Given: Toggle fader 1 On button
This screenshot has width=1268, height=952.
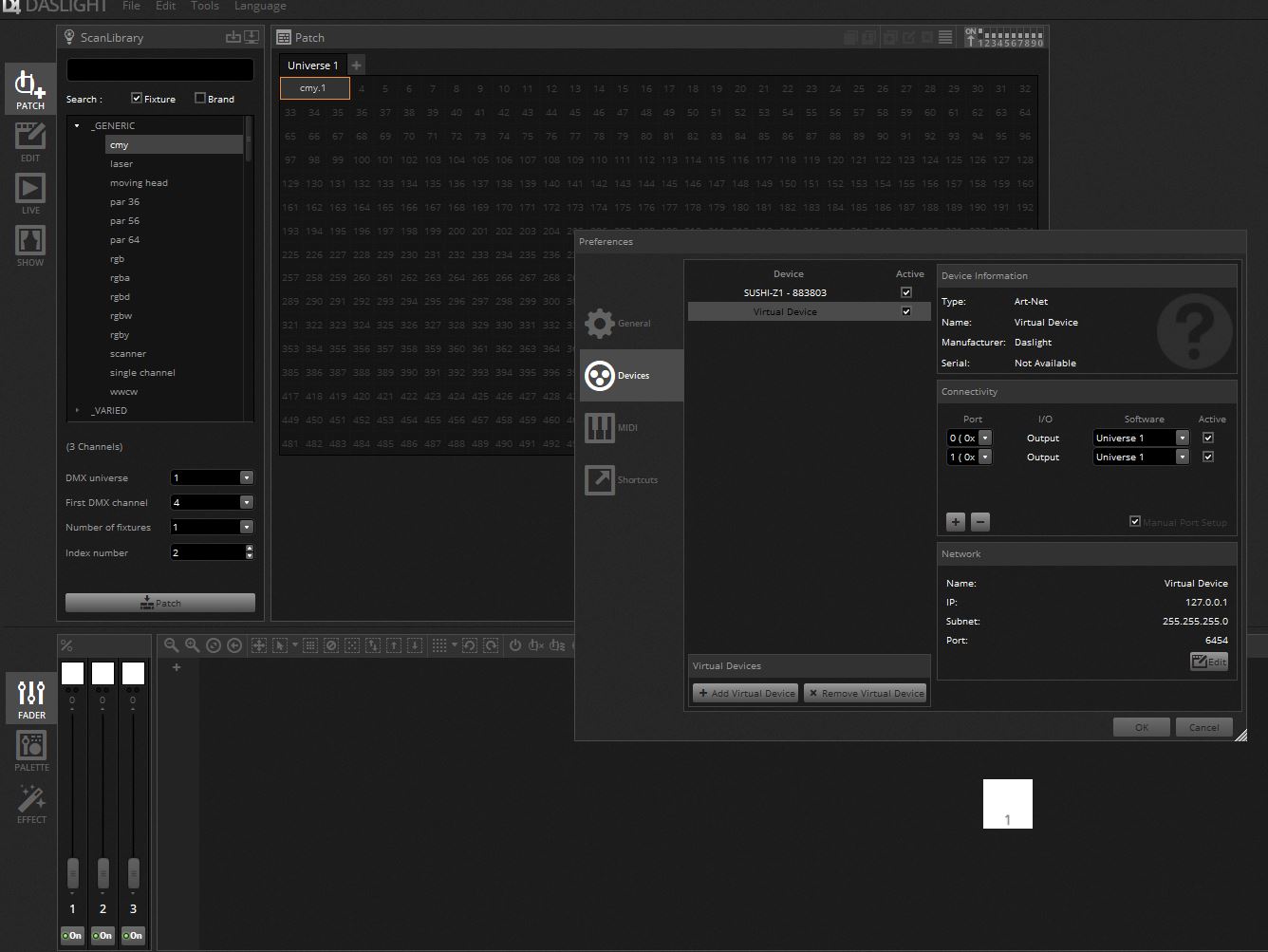Looking at the screenshot, I should (x=72, y=935).
